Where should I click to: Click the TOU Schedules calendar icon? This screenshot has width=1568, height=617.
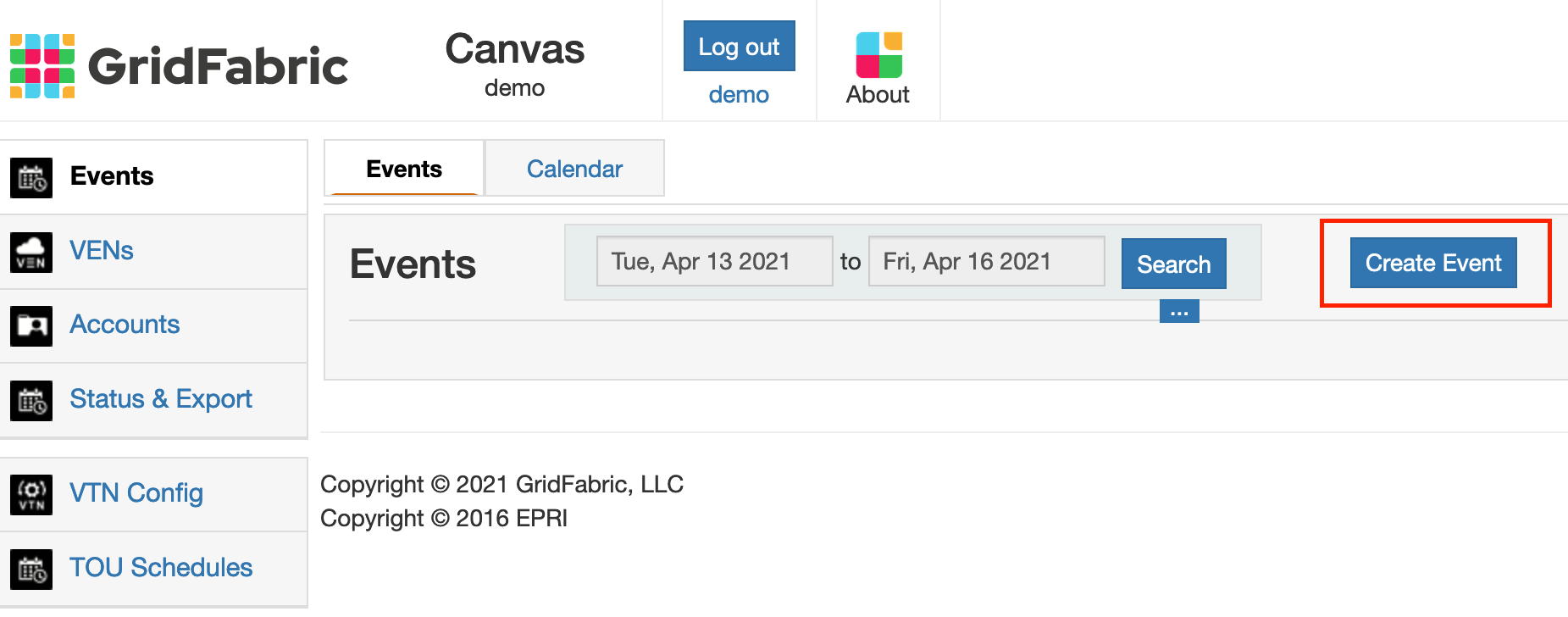point(31,569)
